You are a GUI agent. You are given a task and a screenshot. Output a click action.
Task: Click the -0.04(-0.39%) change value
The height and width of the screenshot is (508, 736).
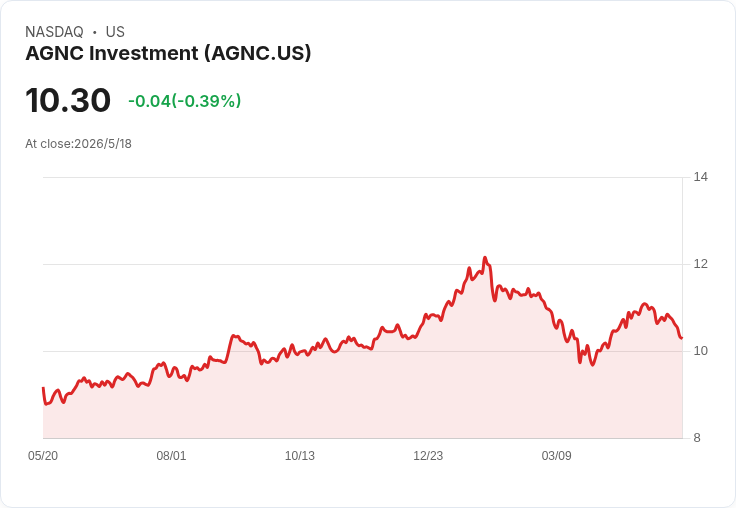(x=184, y=101)
